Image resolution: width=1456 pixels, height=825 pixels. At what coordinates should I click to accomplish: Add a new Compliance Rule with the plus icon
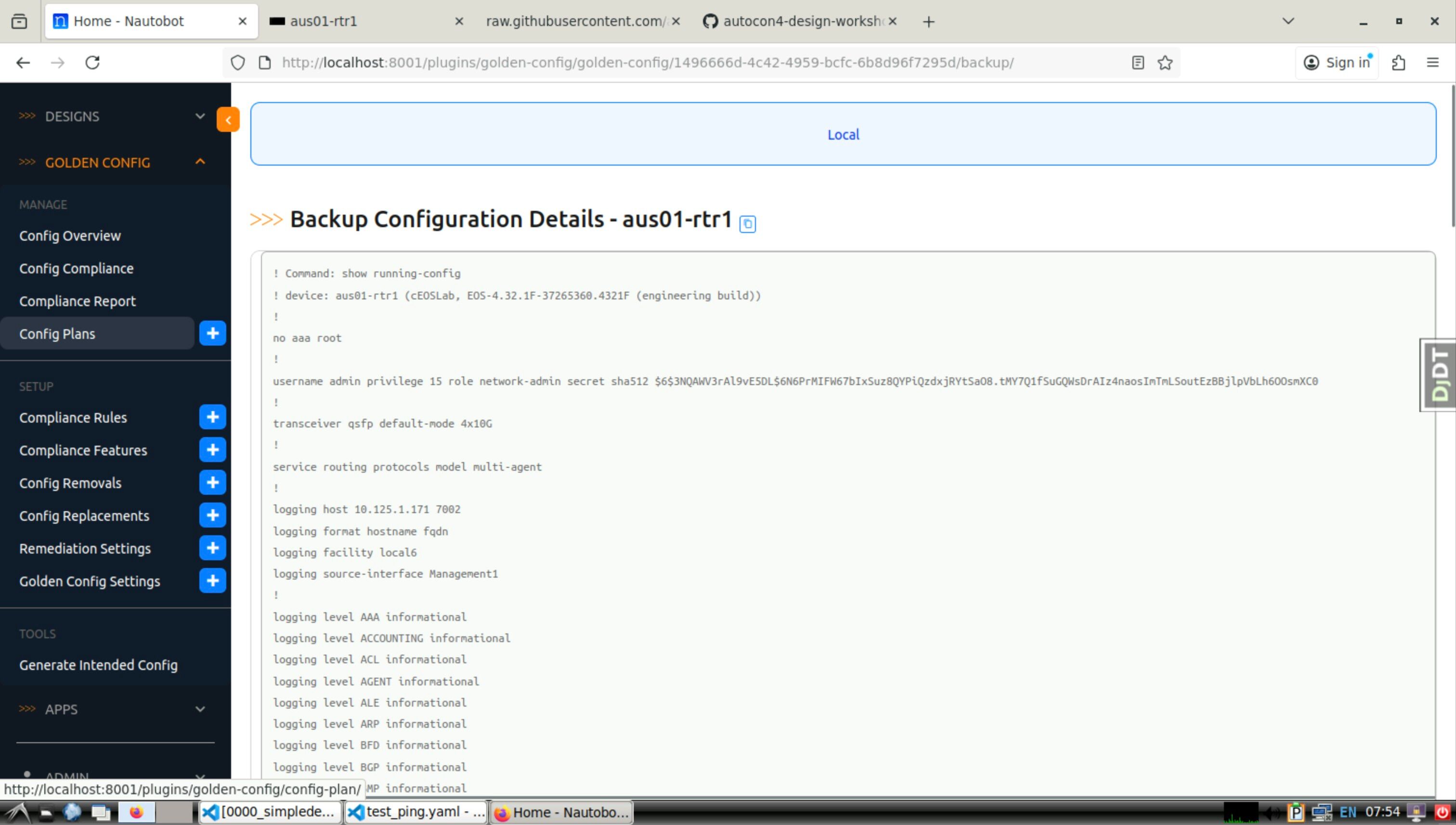click(212, 417)
